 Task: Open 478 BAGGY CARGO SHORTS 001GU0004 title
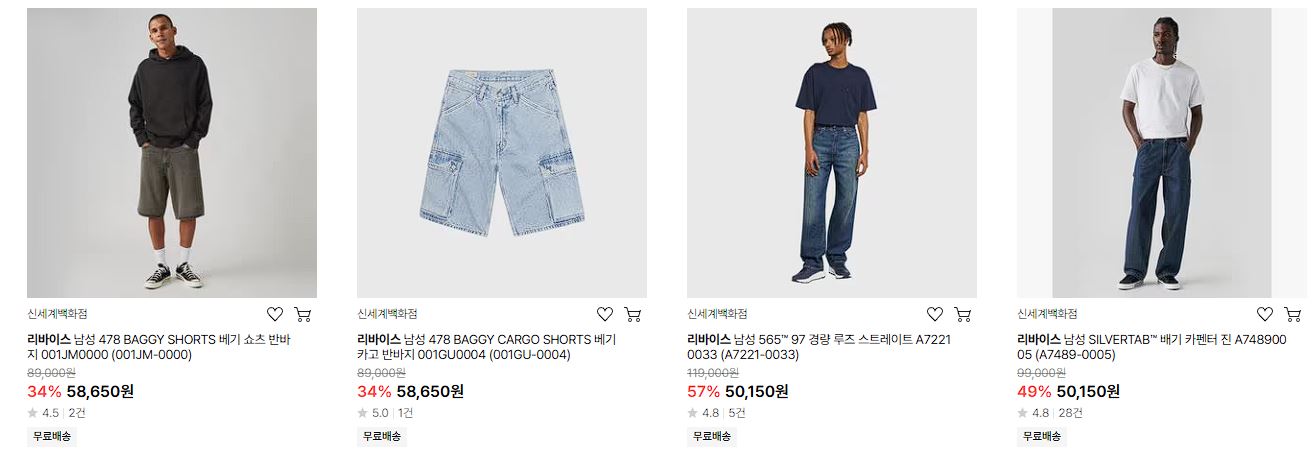point(488,347)
